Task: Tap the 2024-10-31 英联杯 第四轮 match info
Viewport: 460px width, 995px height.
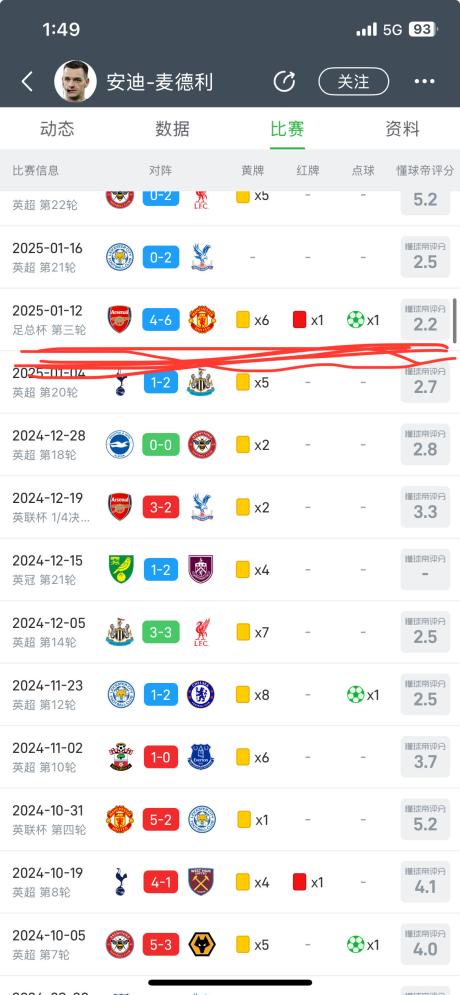Action: [x=49, y=819]
